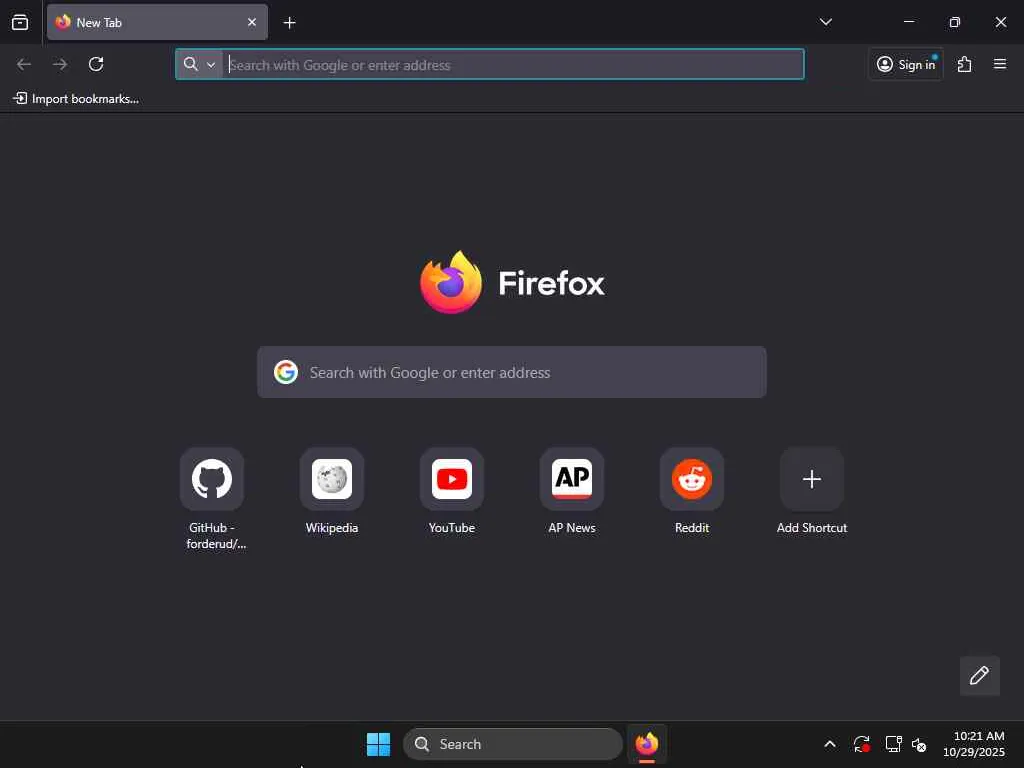Expand the List all tabs chevron

tap(825, 22)
